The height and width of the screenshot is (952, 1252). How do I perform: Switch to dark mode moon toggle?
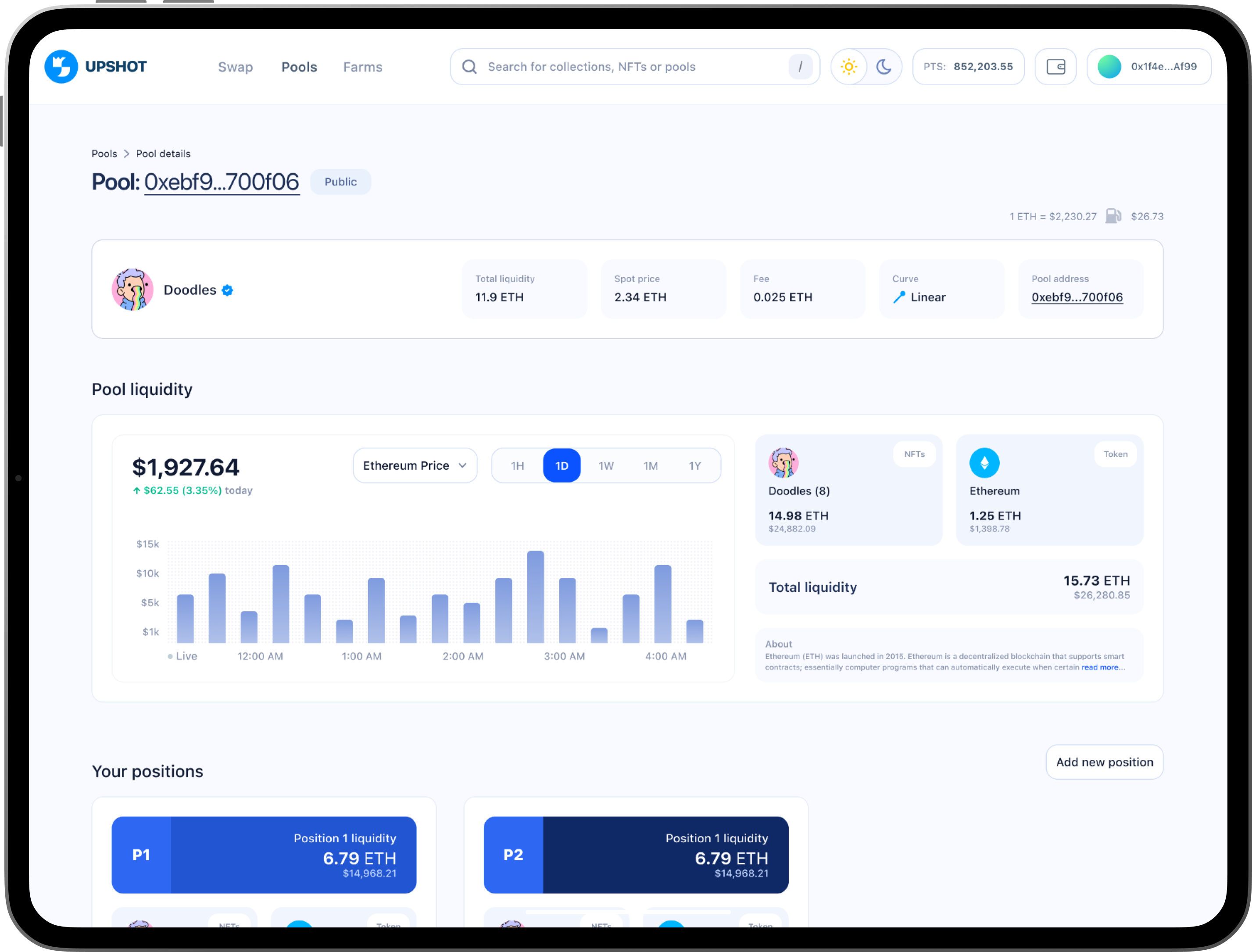click(883, 67)
